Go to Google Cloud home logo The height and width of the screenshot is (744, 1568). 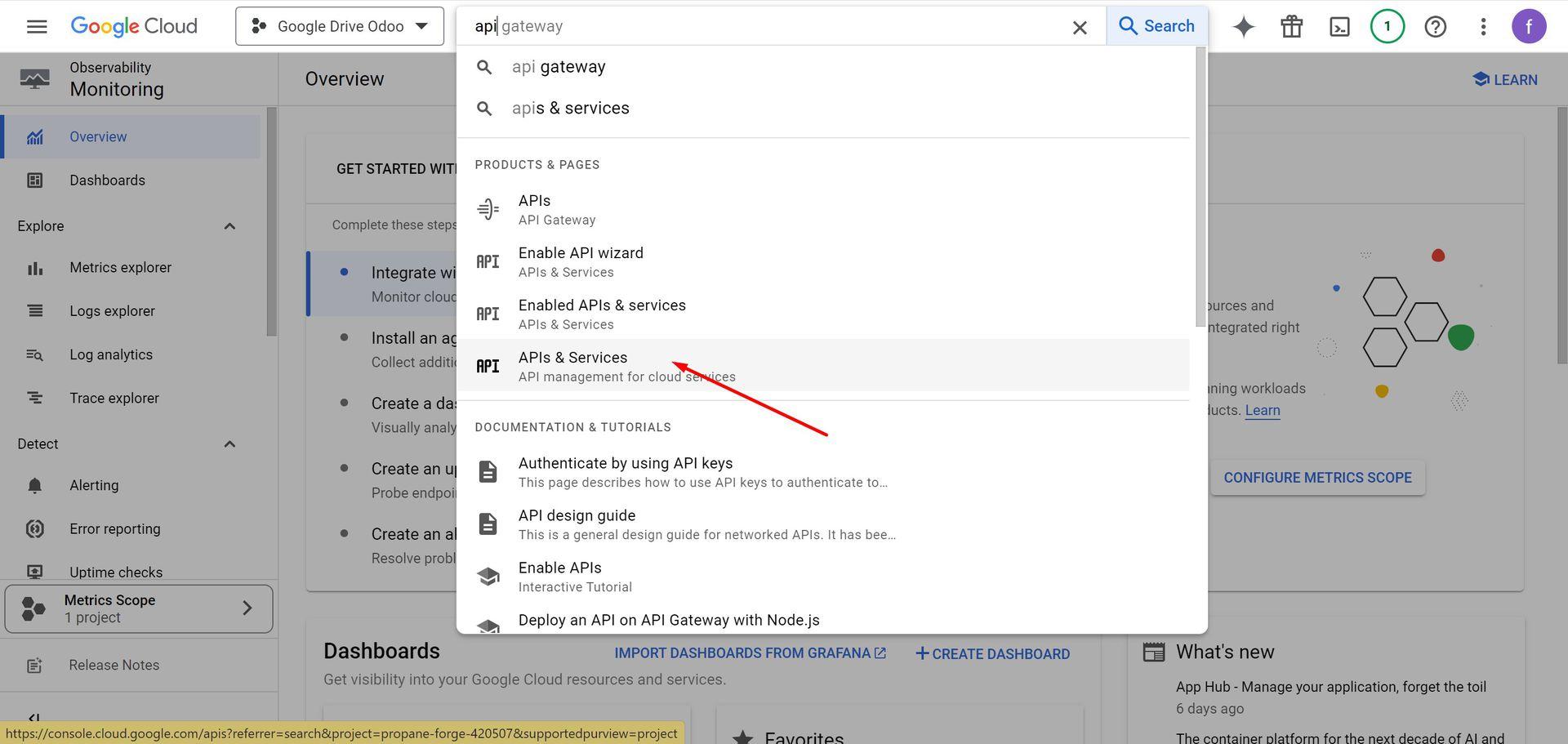pos(134,26)
